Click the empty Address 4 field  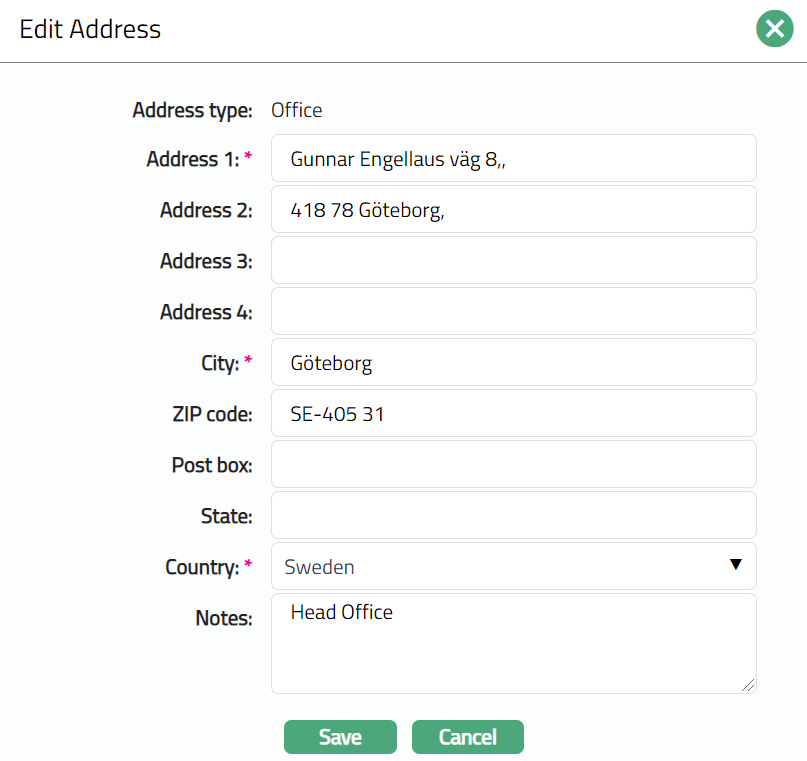[x=513, y=312]
